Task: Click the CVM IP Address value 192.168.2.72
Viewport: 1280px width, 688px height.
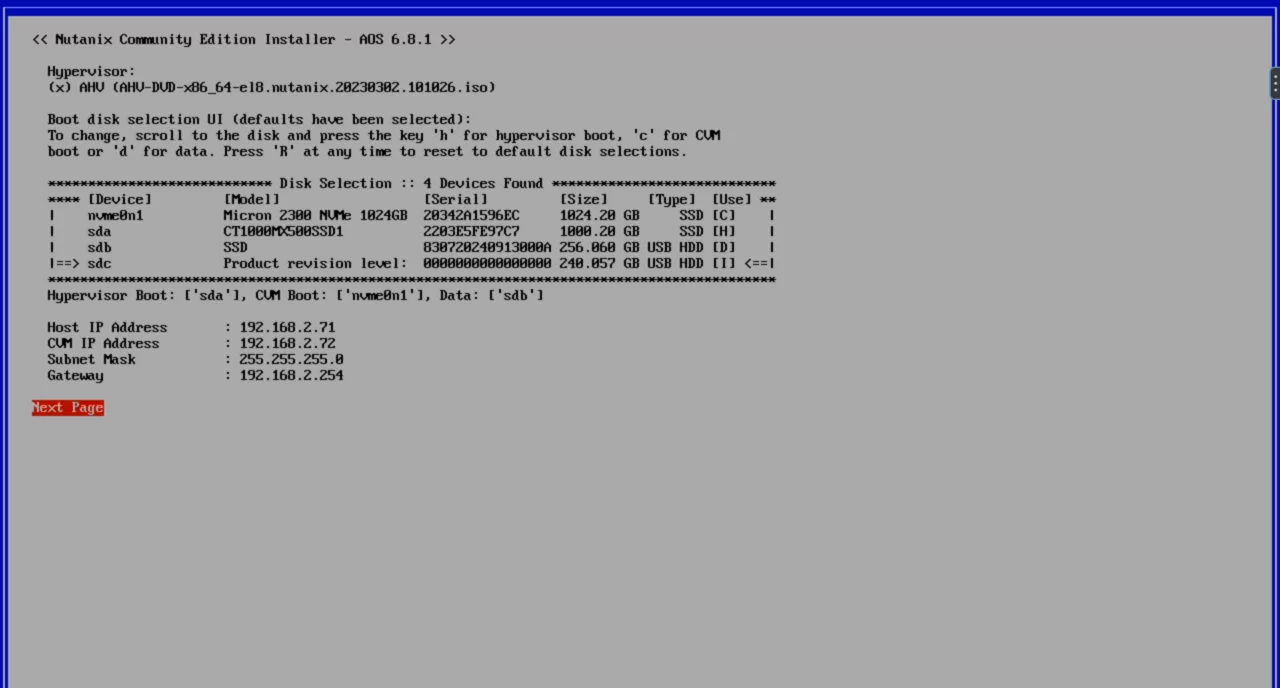Action: pos(287,343)
